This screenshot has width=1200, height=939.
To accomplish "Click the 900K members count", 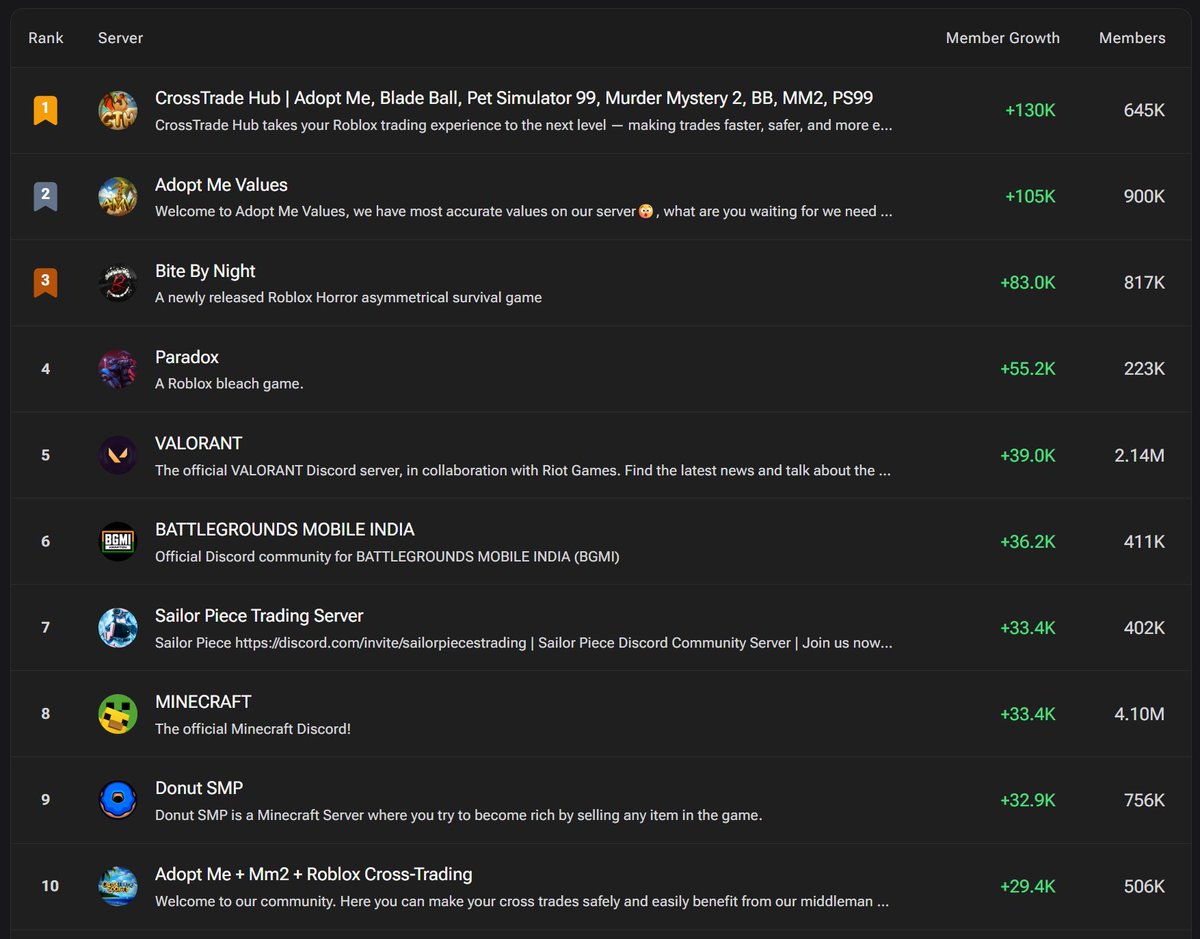I will point(1144,196).
